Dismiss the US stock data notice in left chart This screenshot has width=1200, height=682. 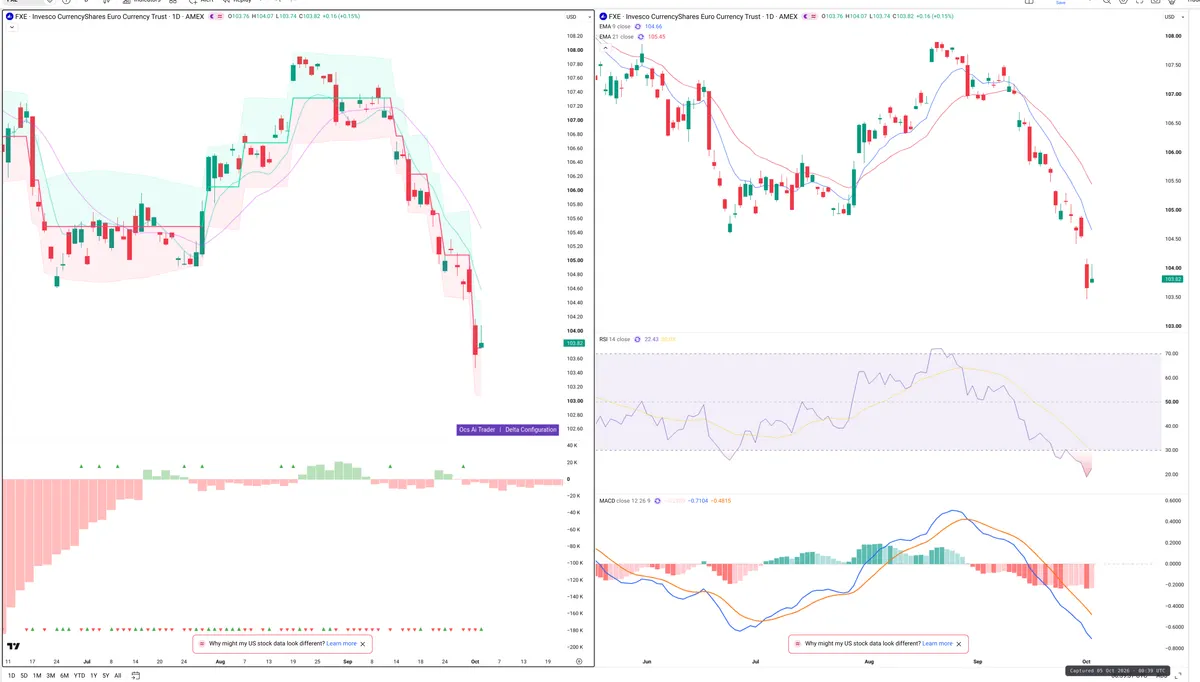[x=363, y=644]
